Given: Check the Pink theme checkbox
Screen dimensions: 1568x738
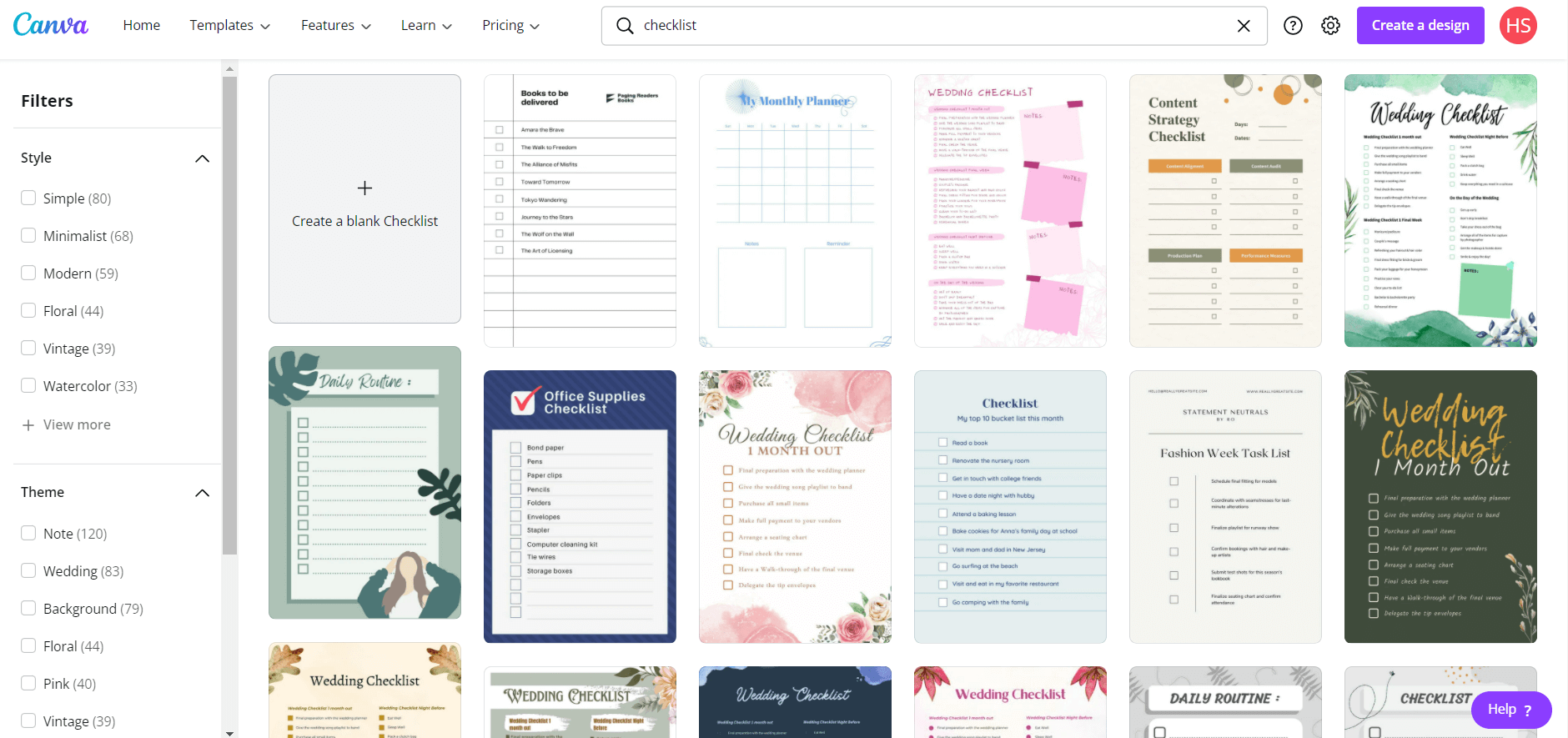Looking at the screenshot, I should (28, 683).
